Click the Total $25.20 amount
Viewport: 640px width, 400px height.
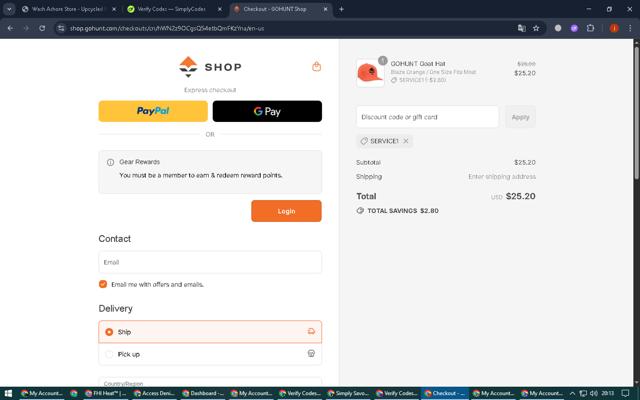pos(520,196)
